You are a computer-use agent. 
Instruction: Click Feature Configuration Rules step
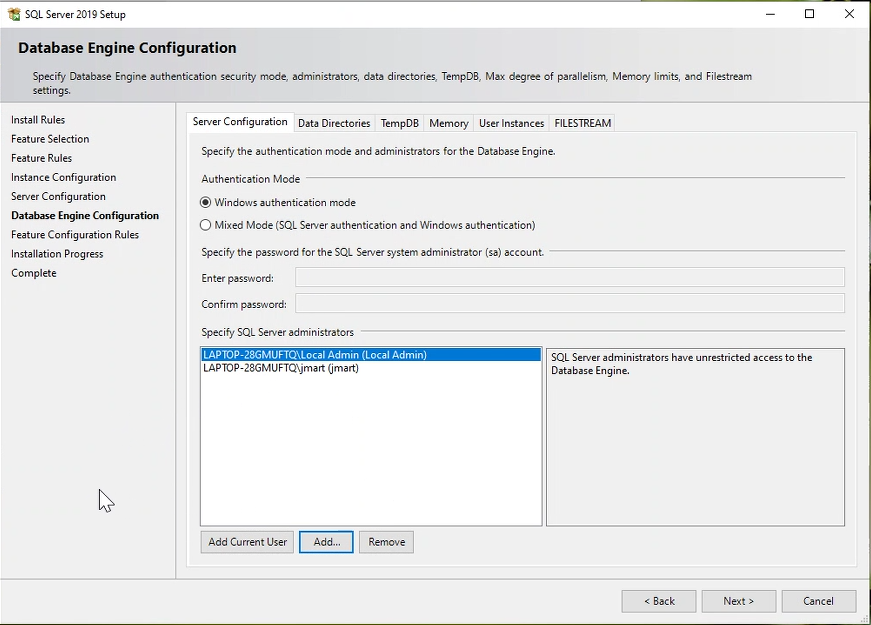74,235
